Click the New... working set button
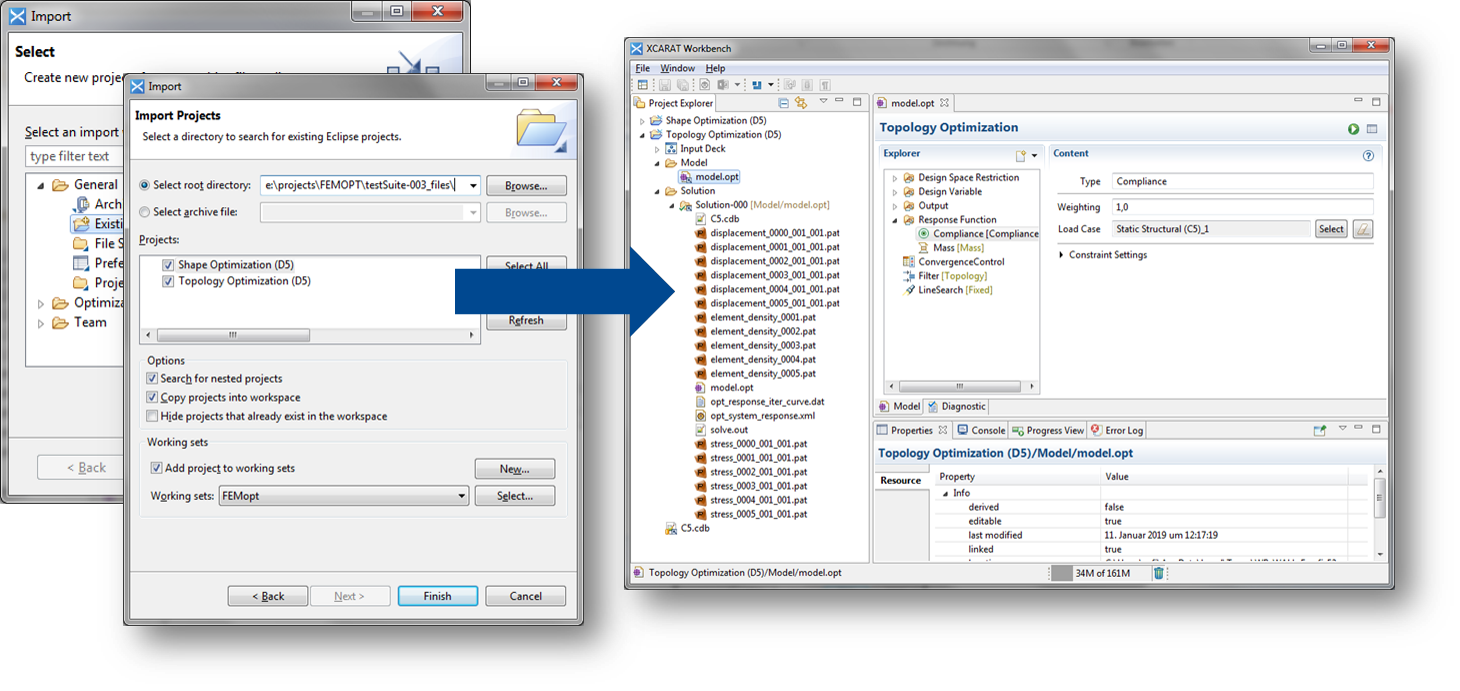 pos(515,469)
